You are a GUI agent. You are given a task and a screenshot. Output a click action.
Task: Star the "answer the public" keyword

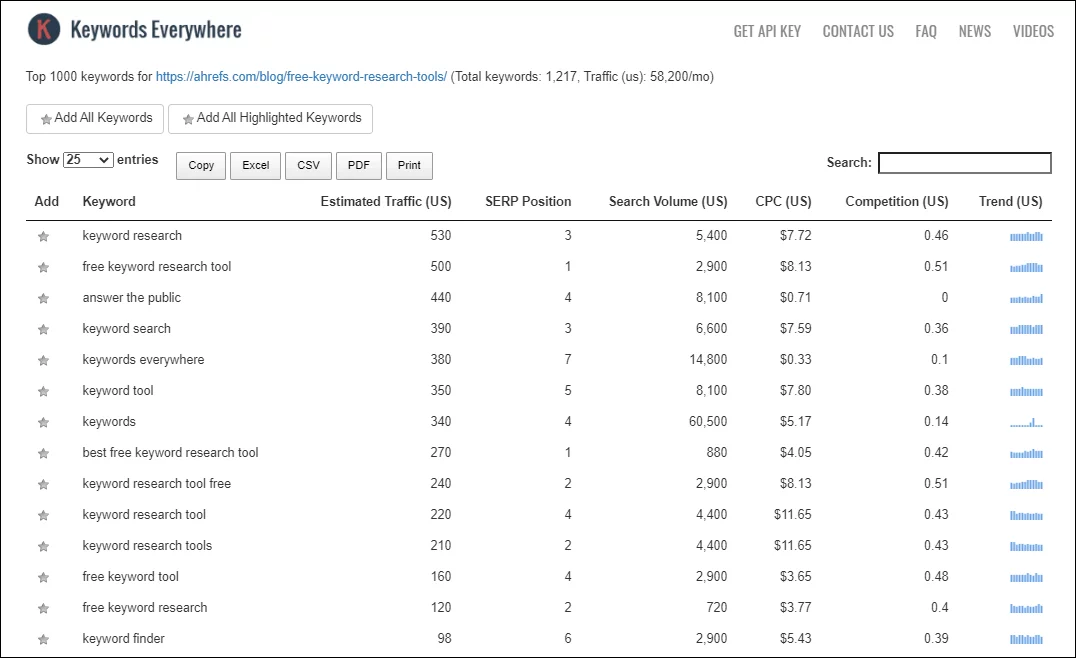(43, 298)
